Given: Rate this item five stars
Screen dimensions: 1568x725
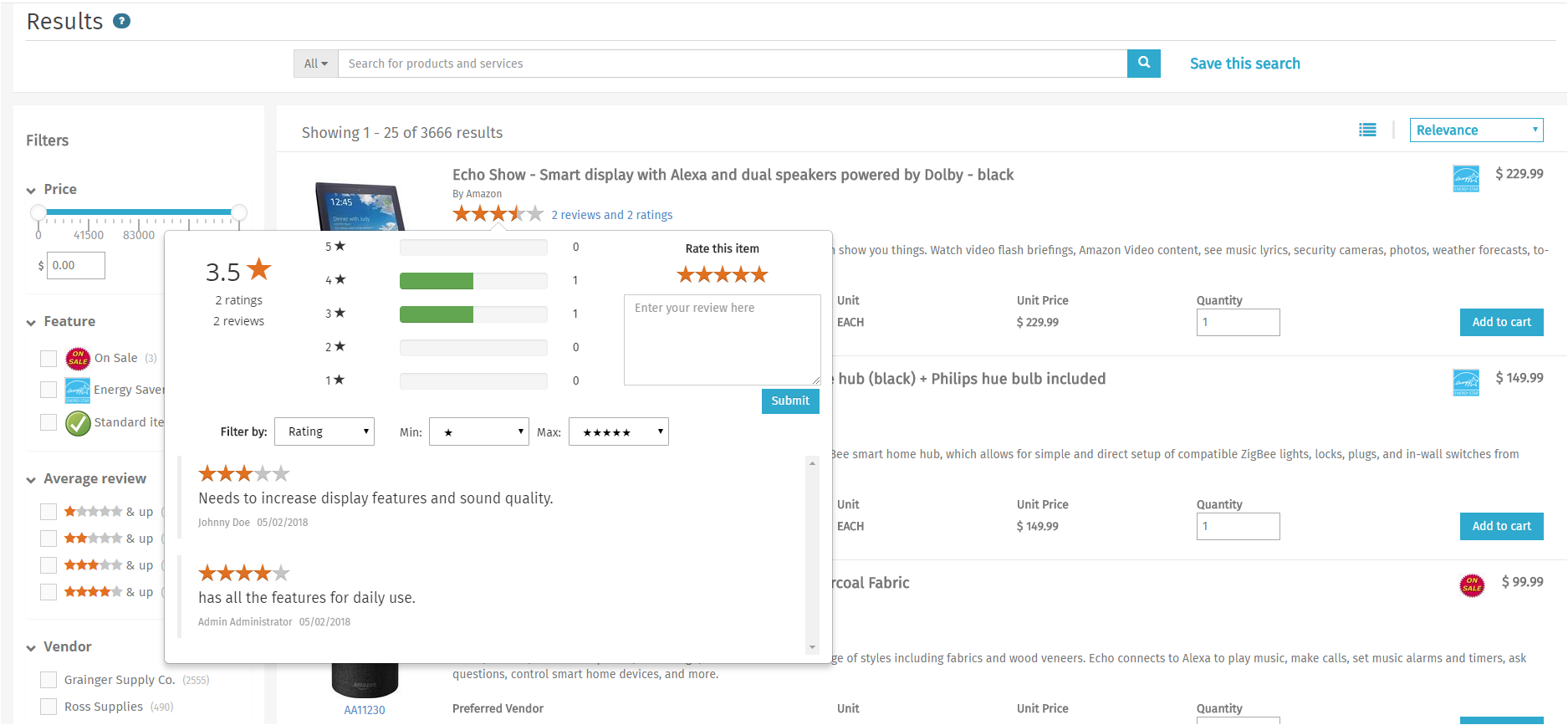Looking at the screenshot, I should [x=758, y=274].
